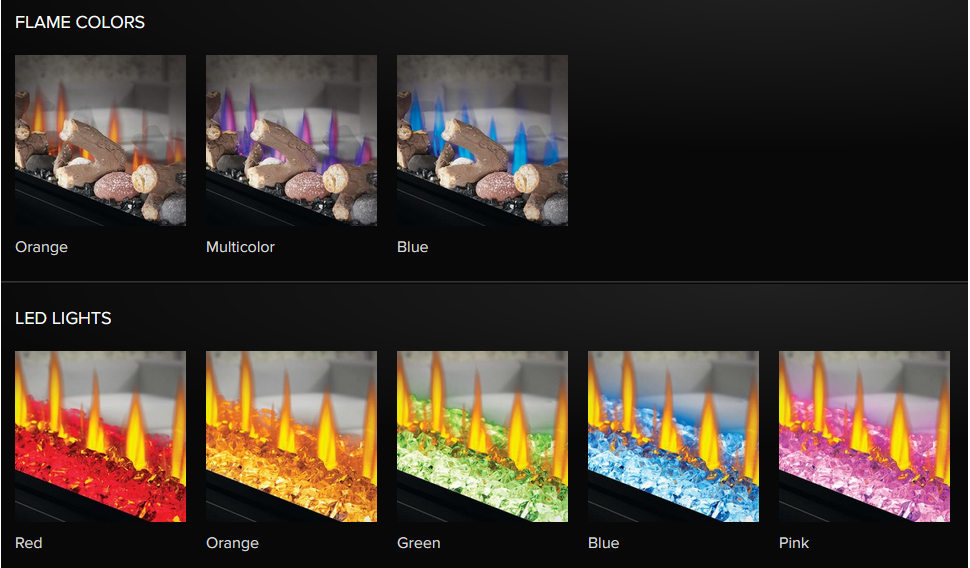Click the Green label text

click(419, 543)
